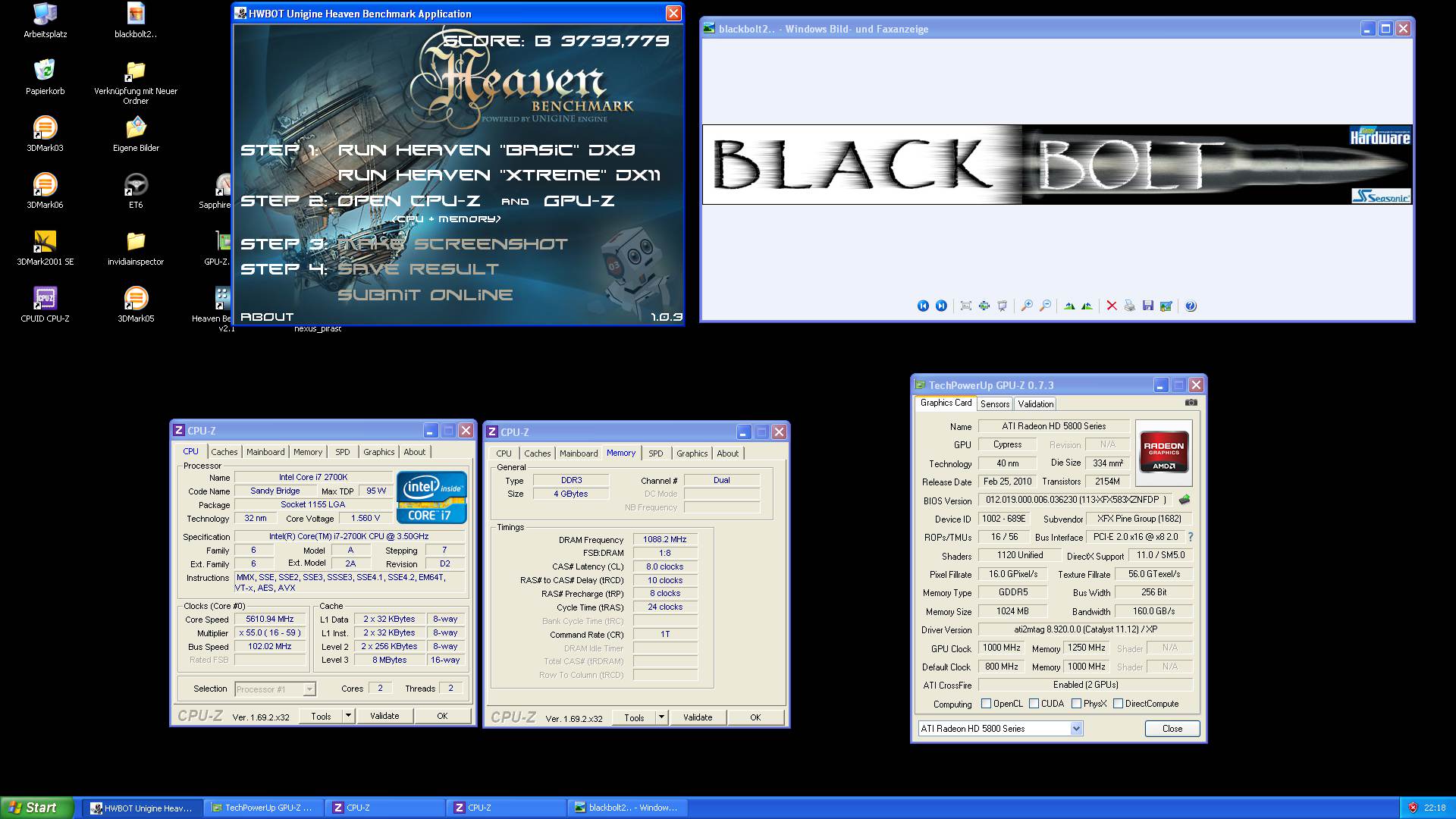The width and height of the screenshot is (1456, 819).
Task: Rotate image clockwise in picture viewer
Action: [x=1069, y=306]
